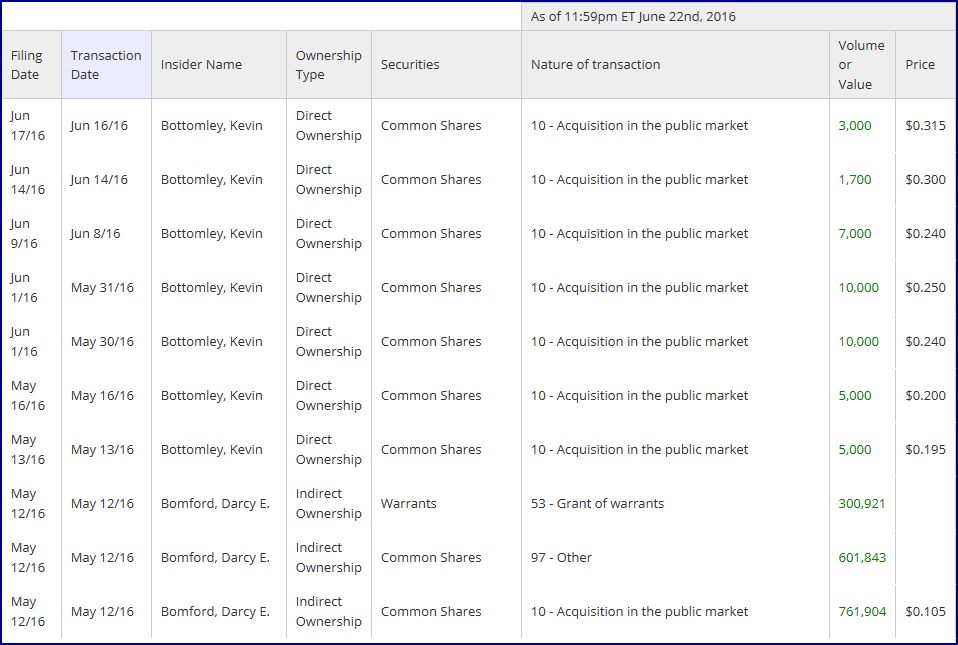Image resolution: width=958 pixels, height=645 pixels.
Task: Select the Jun 16/16 transaction date
Action: pyautogui.click(x=99, y=126)
